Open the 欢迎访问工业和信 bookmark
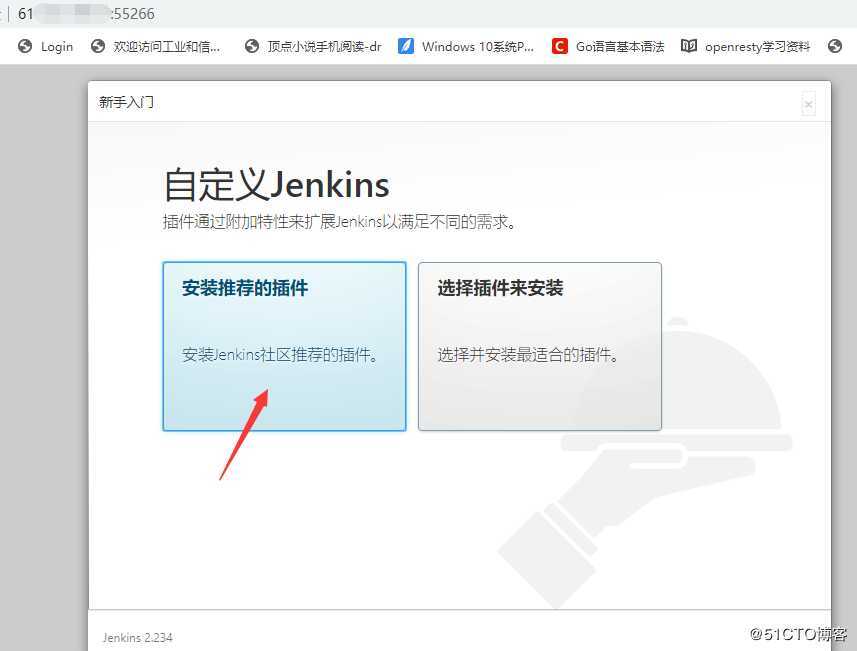 [156, 46]
